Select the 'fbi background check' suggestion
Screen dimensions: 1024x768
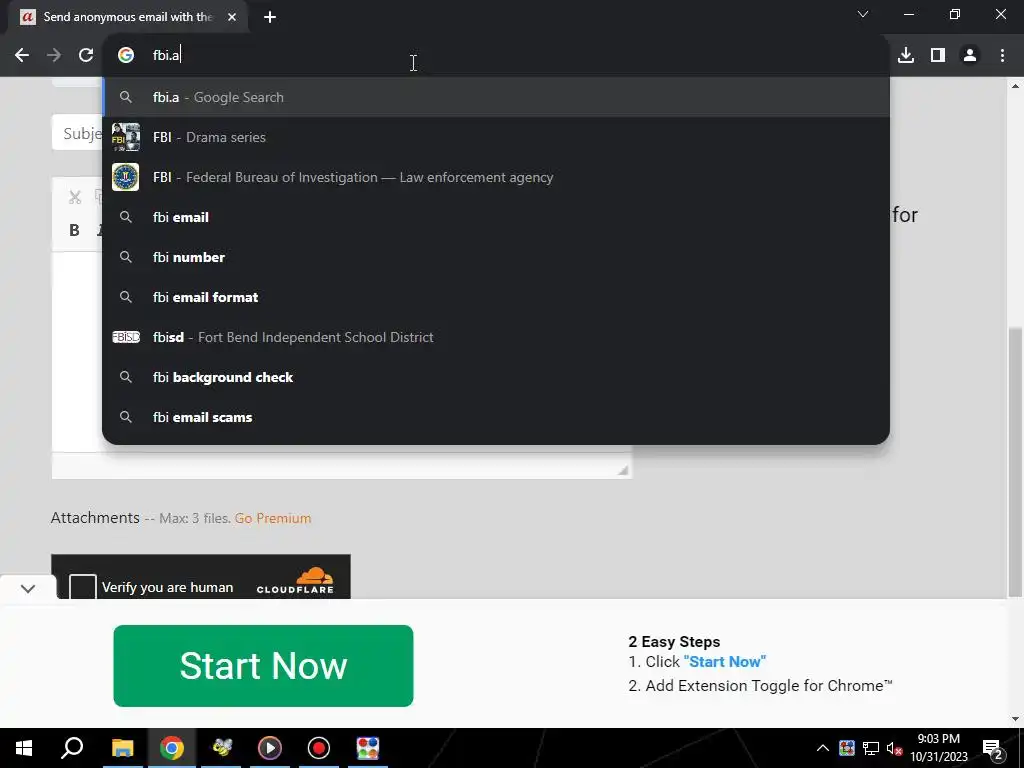coord(496,377)
